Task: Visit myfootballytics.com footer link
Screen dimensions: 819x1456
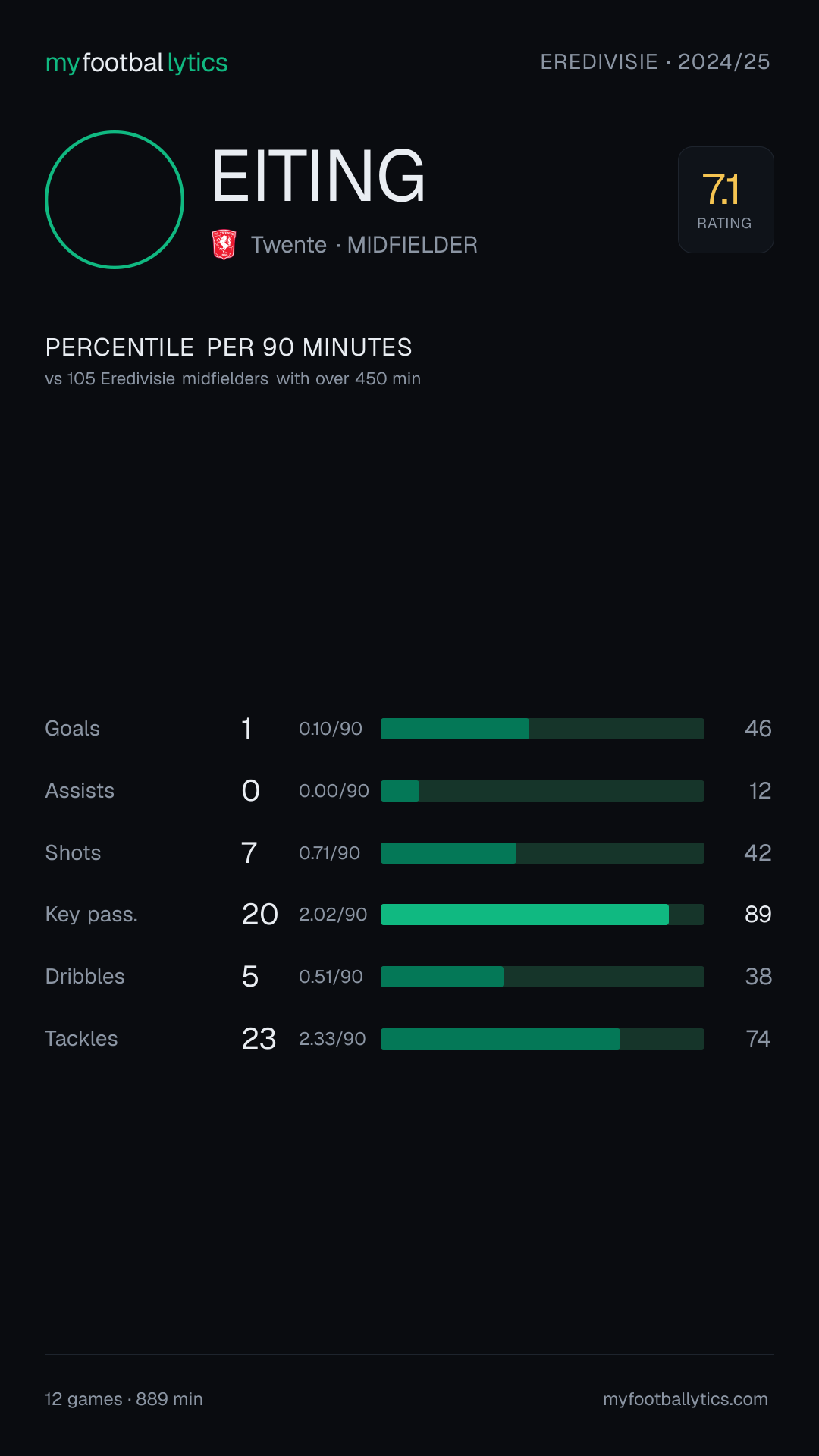Action: (686, 1399)
